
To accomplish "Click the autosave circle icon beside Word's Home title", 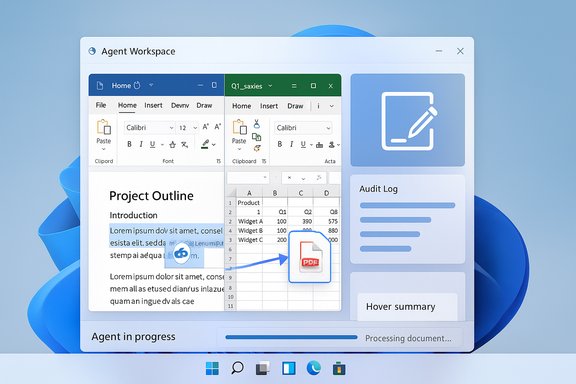I will [x=137, y=85].
